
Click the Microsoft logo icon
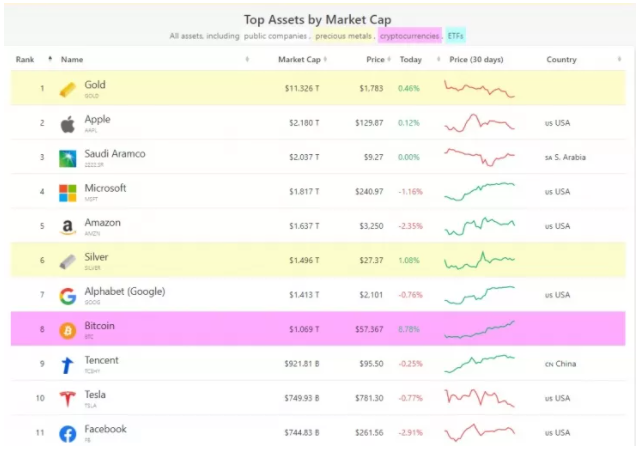coord(68,192)
